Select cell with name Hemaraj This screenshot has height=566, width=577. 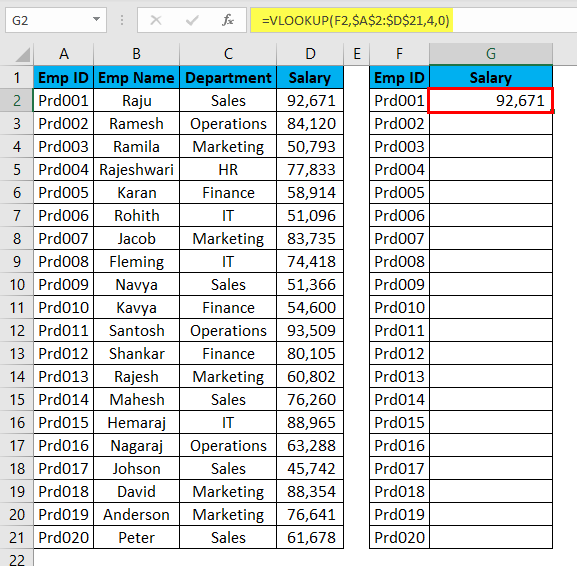[x=137, y=422]
